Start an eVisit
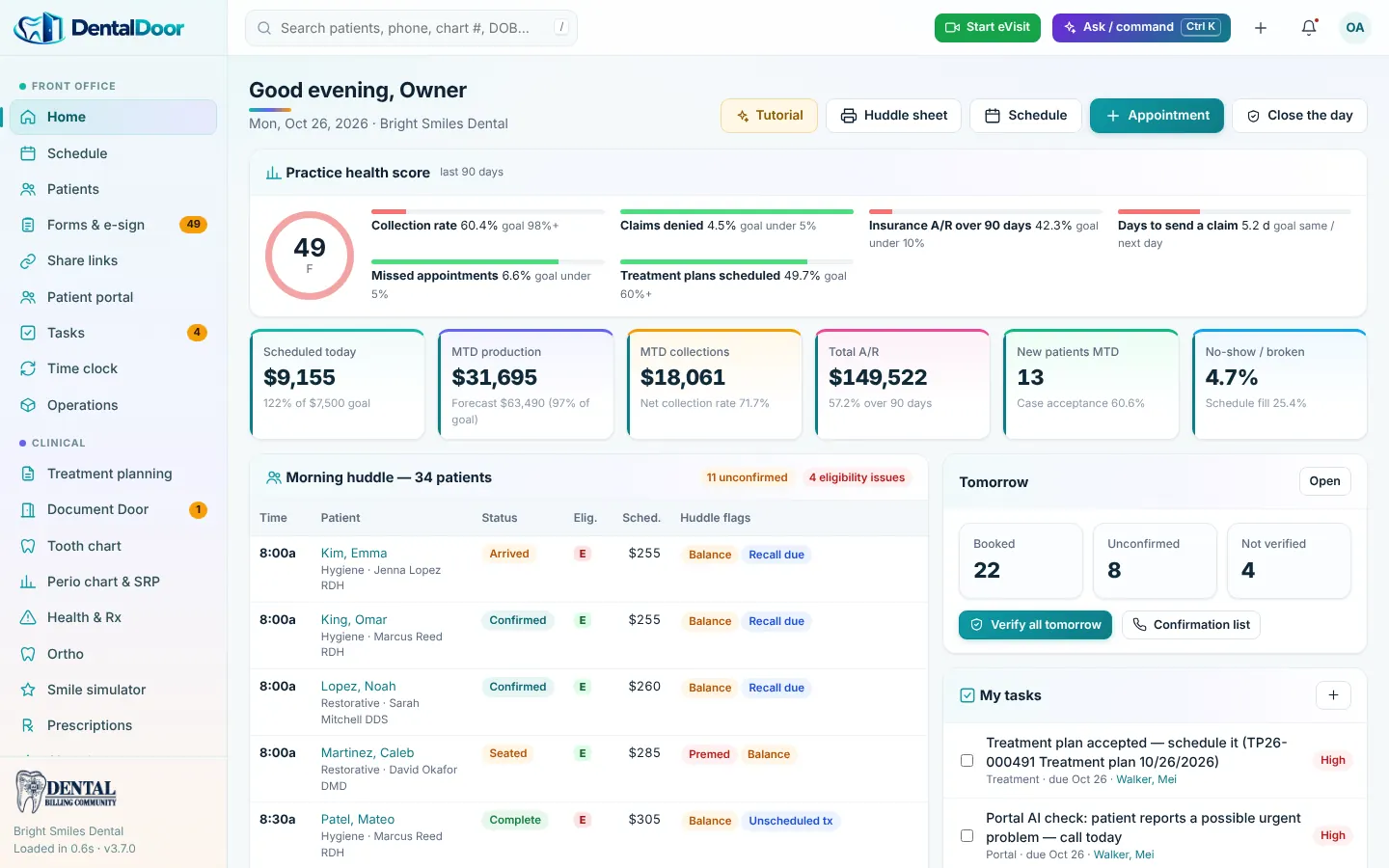 pyautogui.click(x=989, y=27)
